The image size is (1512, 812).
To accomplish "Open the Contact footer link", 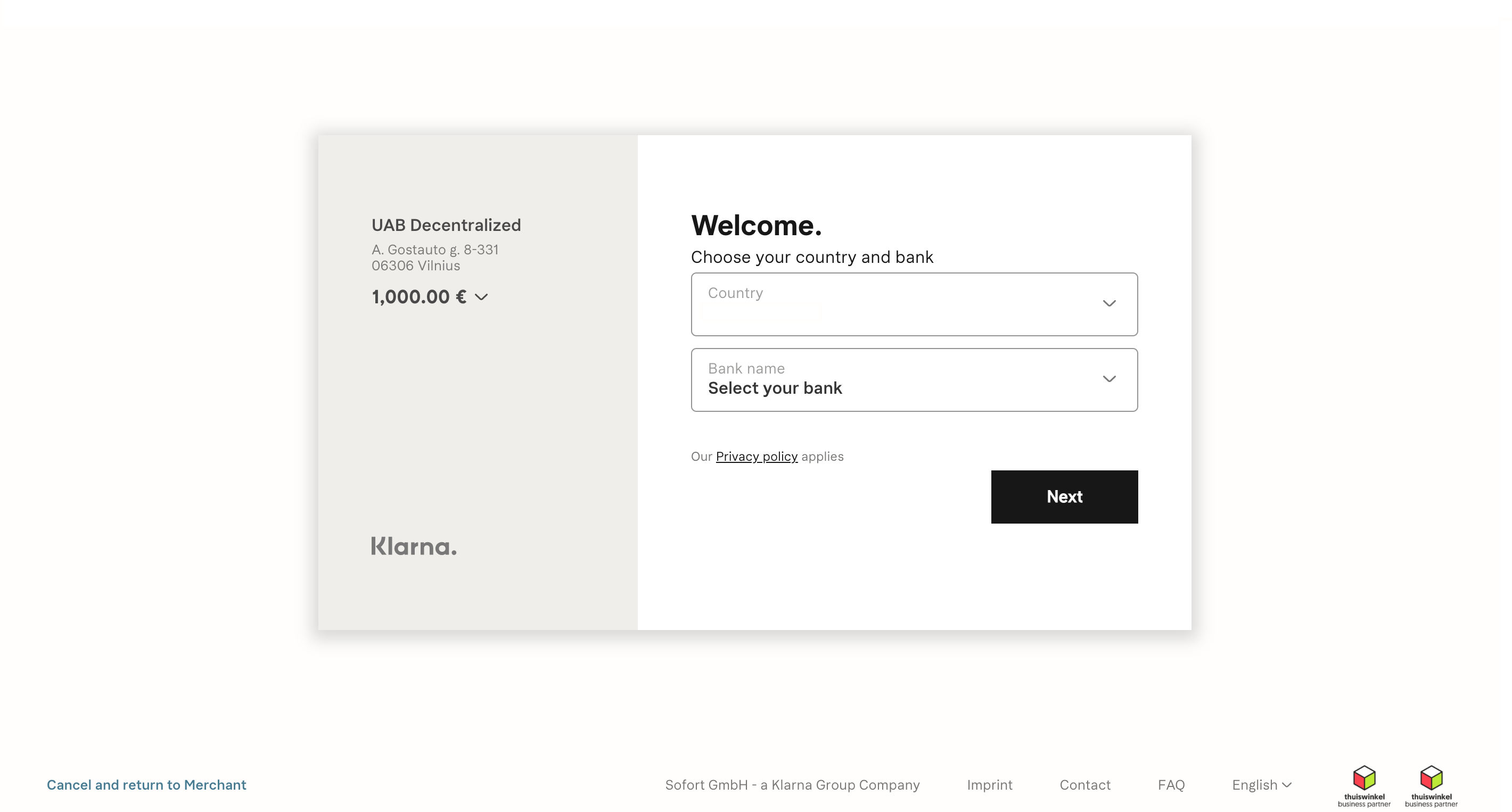I will [x=1084, y=785].
